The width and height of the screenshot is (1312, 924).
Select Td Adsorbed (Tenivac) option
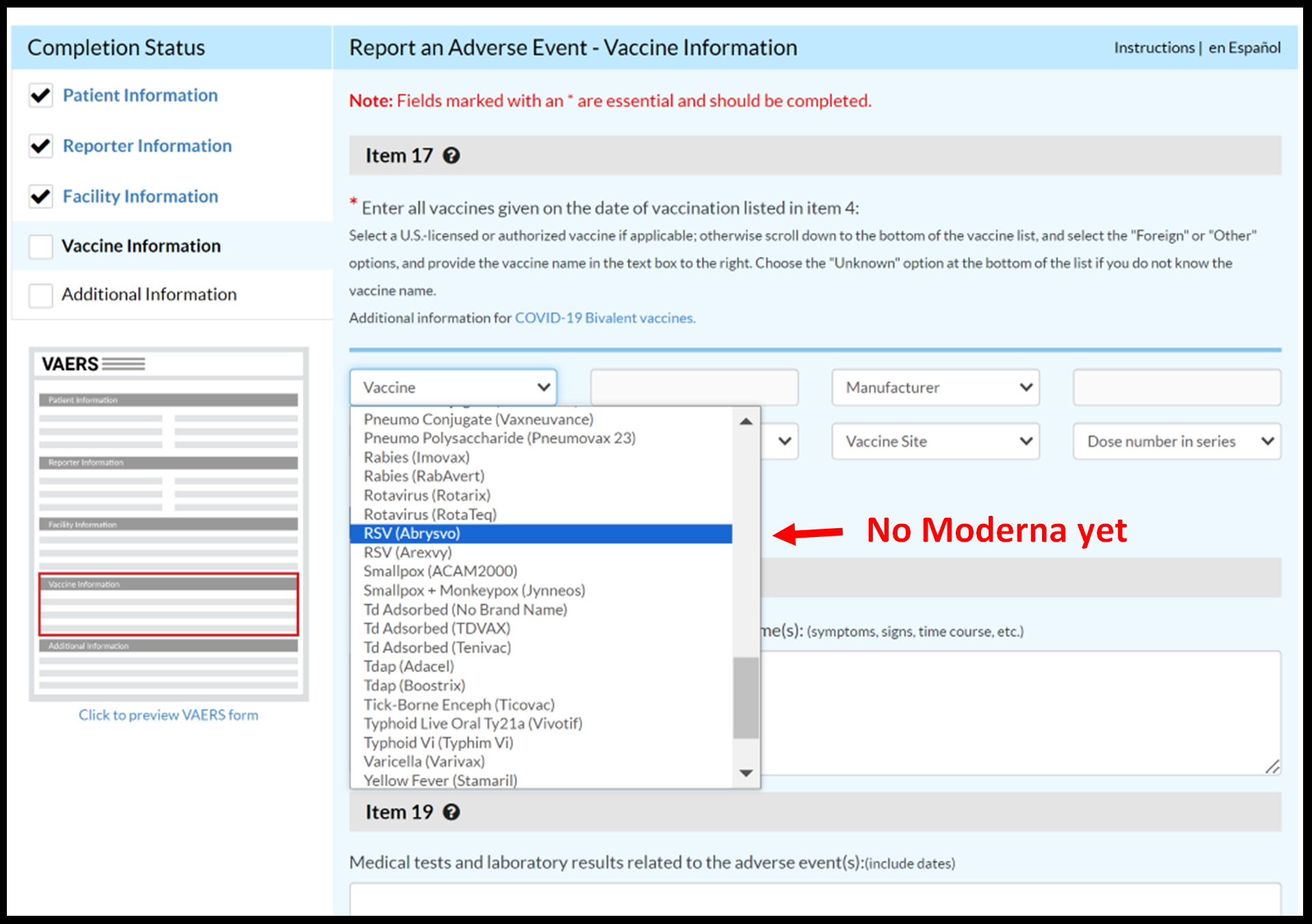[541, 647]
